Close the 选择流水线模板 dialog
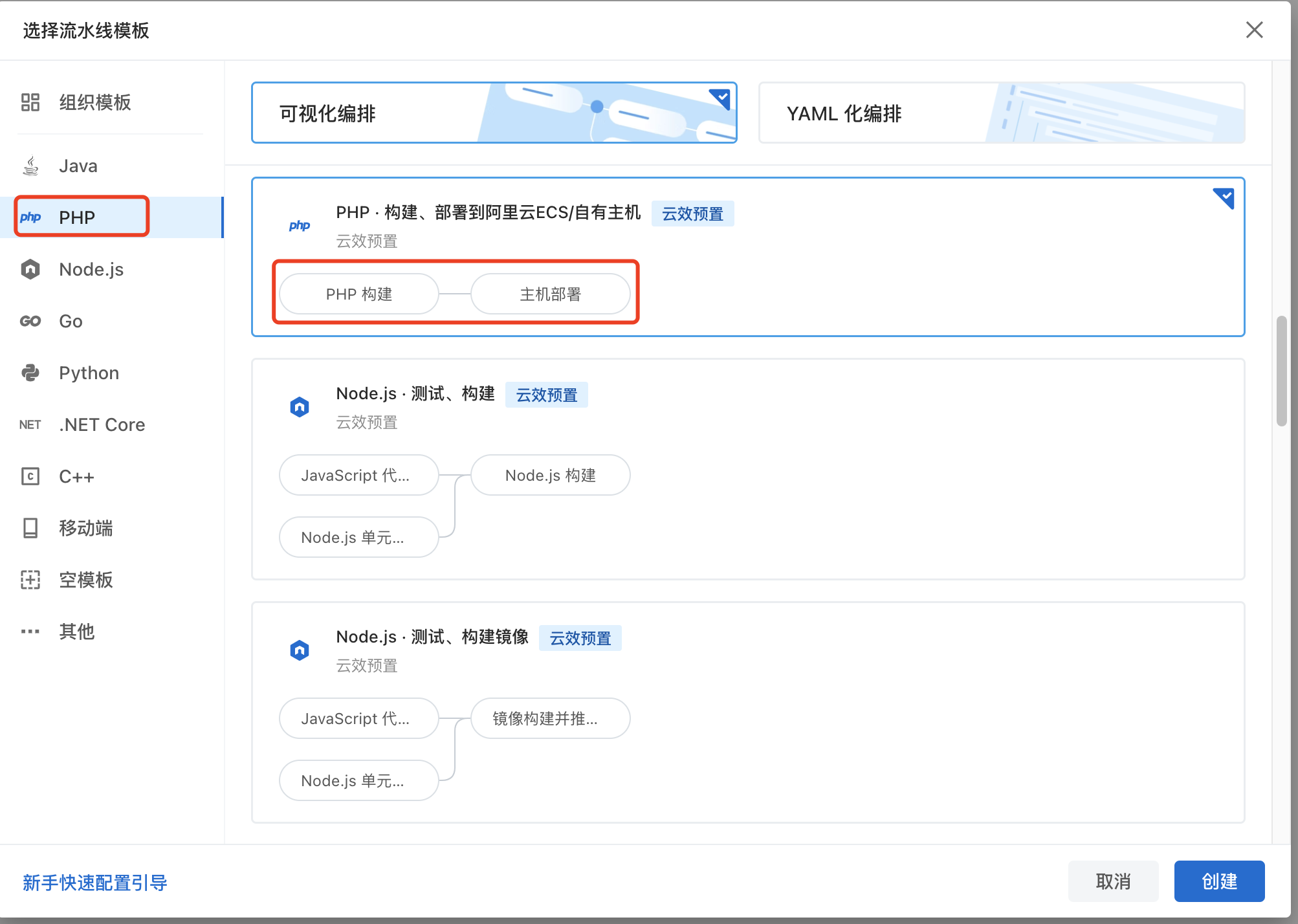Image resolution: width=1298 pixels, height=924 pixels. 1255,30
